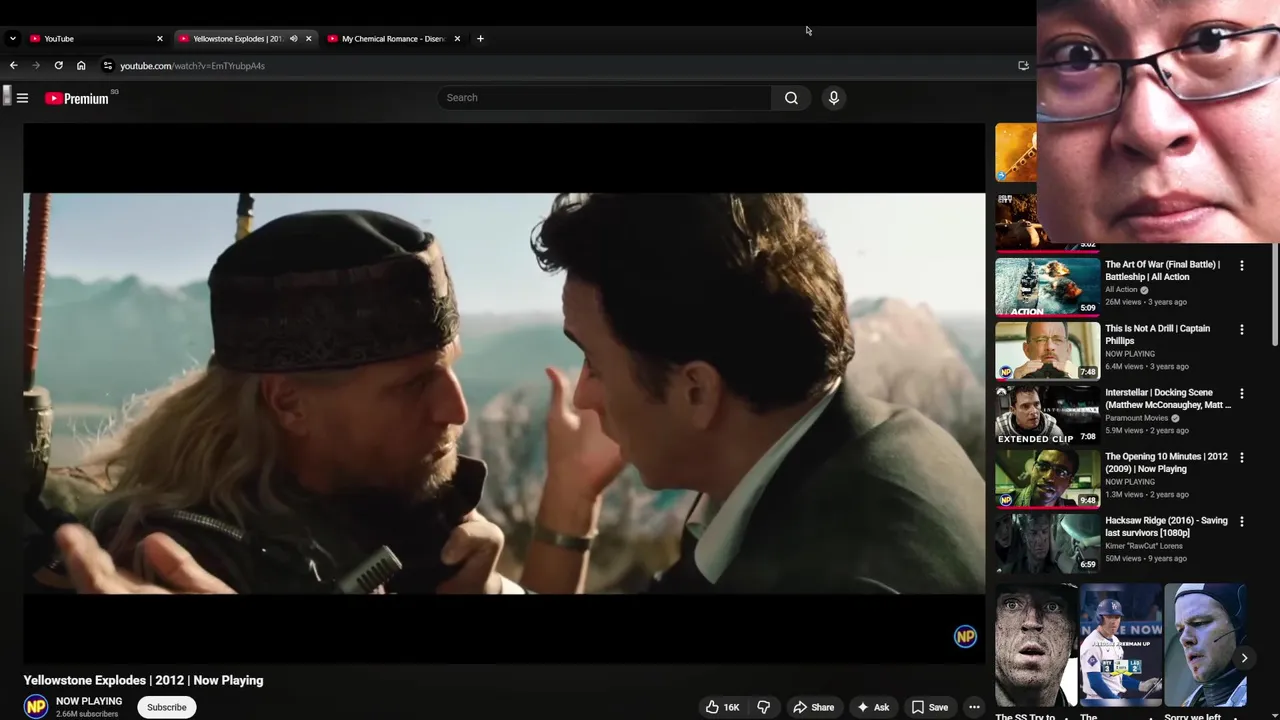The image size is (1280, 720).
Task: Switch to the YouTube tab
Action: (96, 38)
